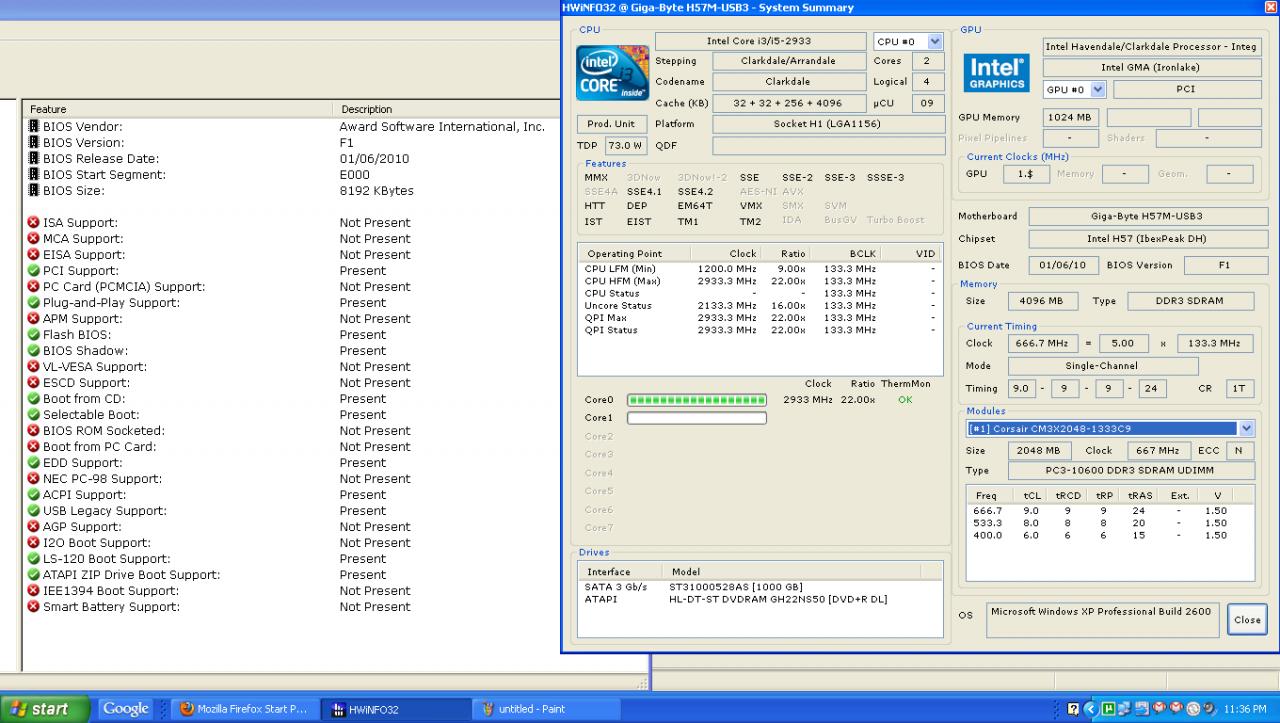The image size is (1280, 723).
Task: Click the Windows XP Professional OS field
Action: (1102, 620)
